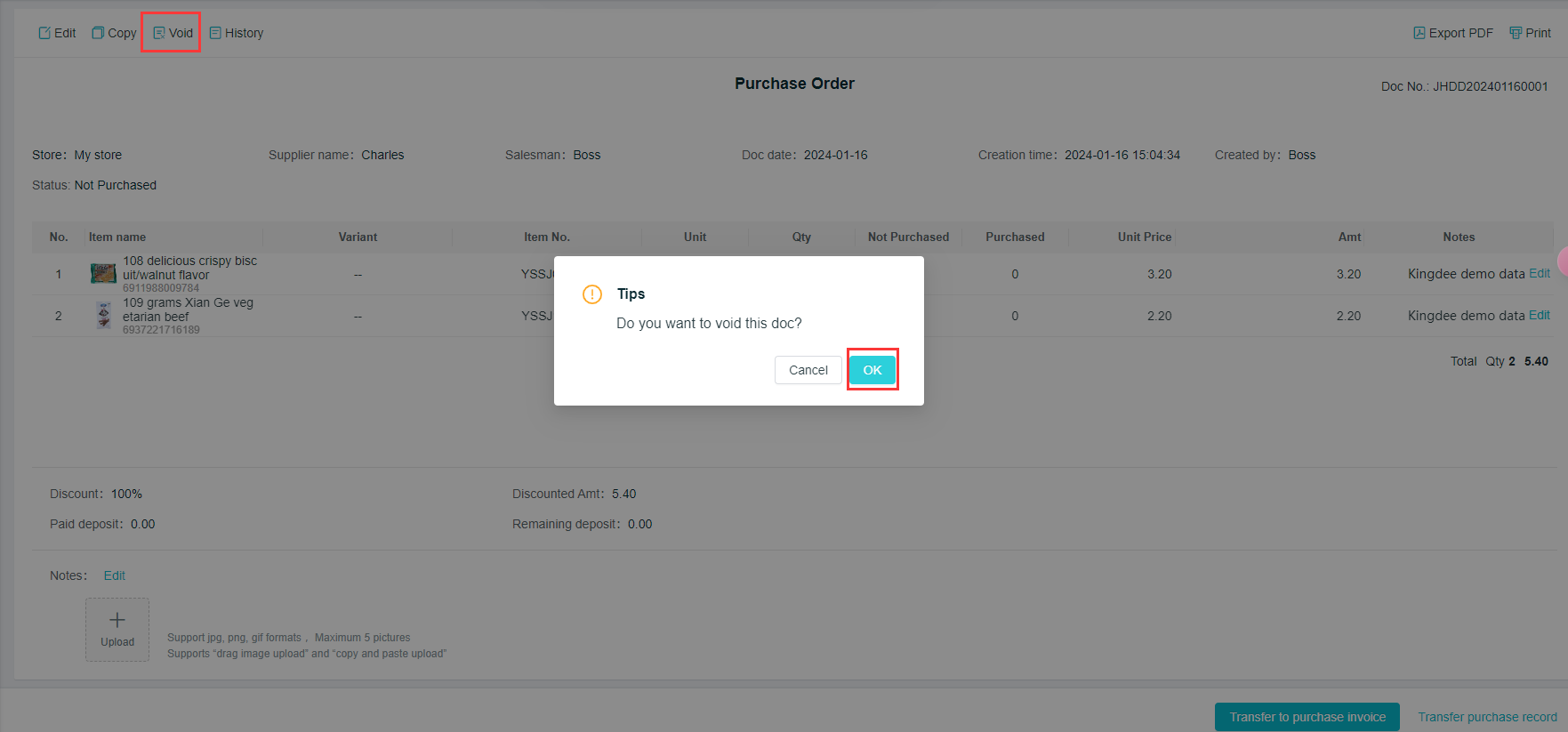The width and height of the screenshot is (1568, 732).
Task: Edit notes for first item row
Action: pos(1539,274)
